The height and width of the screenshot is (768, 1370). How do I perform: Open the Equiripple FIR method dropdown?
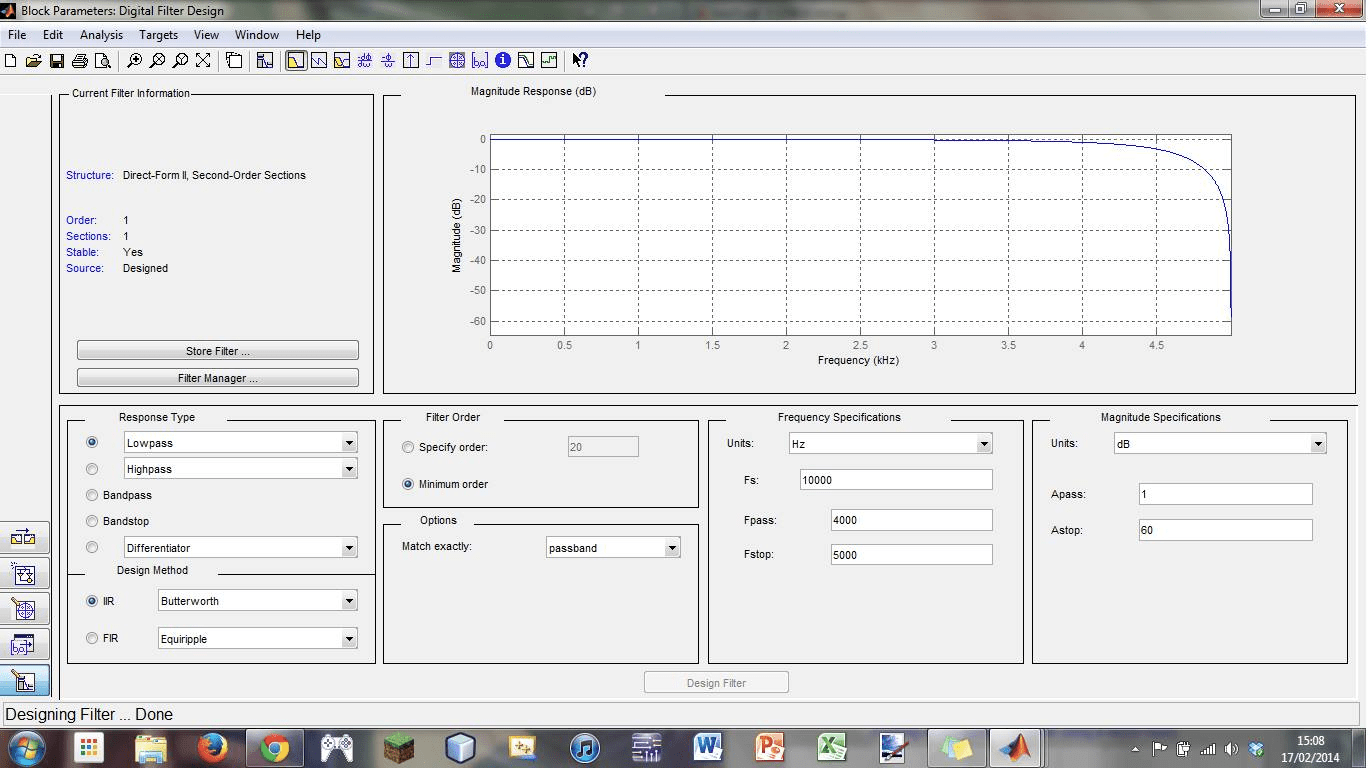pos(349,639)
